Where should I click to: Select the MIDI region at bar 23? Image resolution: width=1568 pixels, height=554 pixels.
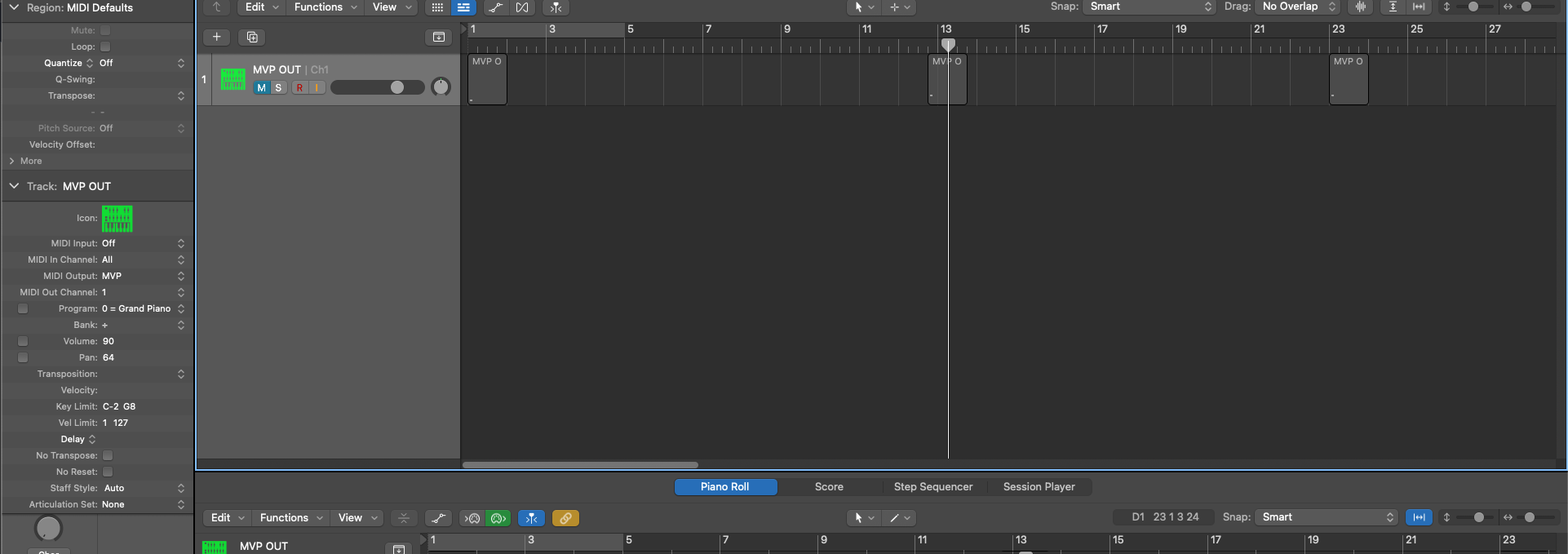click(x=1348, y=80)
